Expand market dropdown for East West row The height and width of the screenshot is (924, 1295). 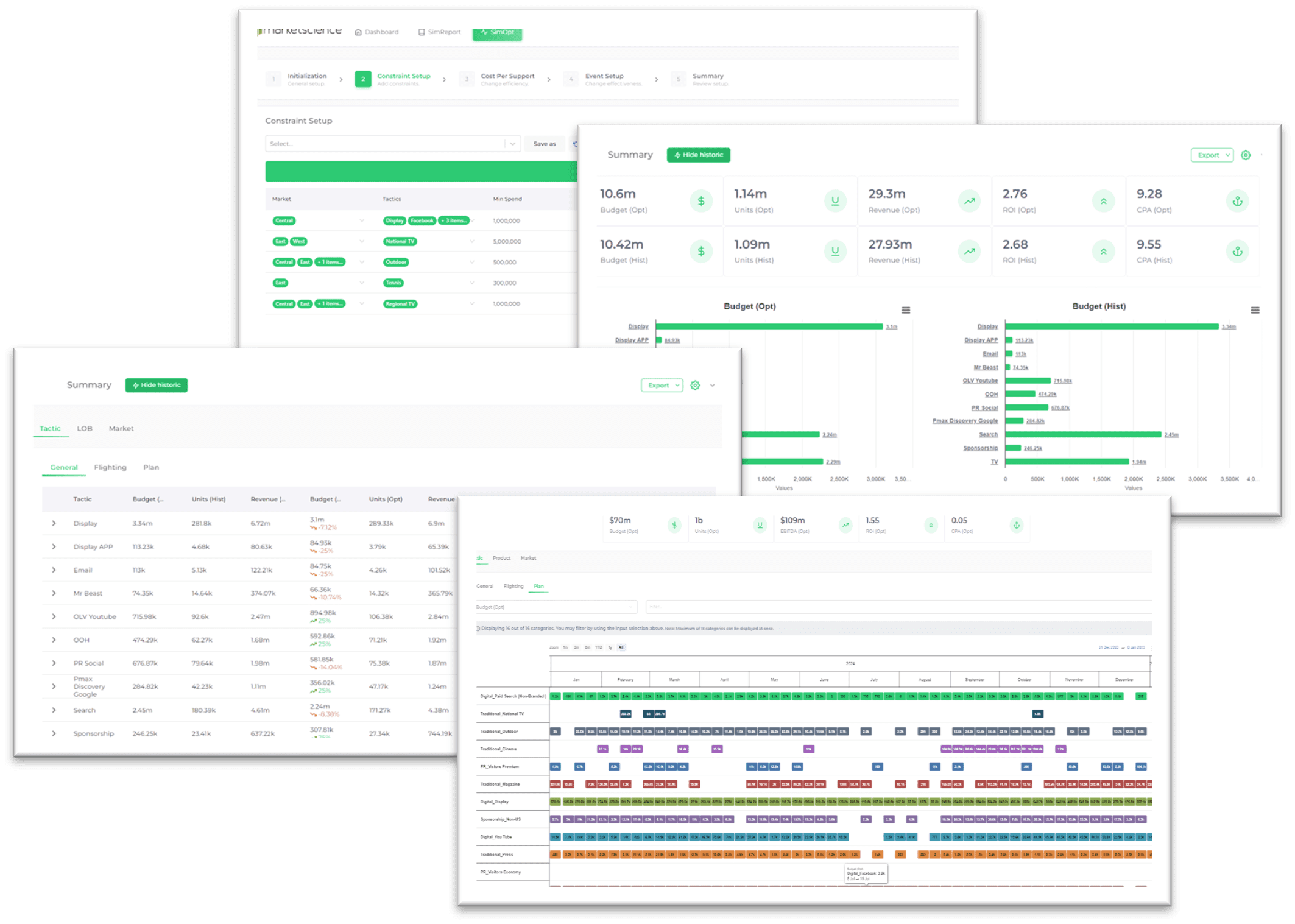coord(362,242)
